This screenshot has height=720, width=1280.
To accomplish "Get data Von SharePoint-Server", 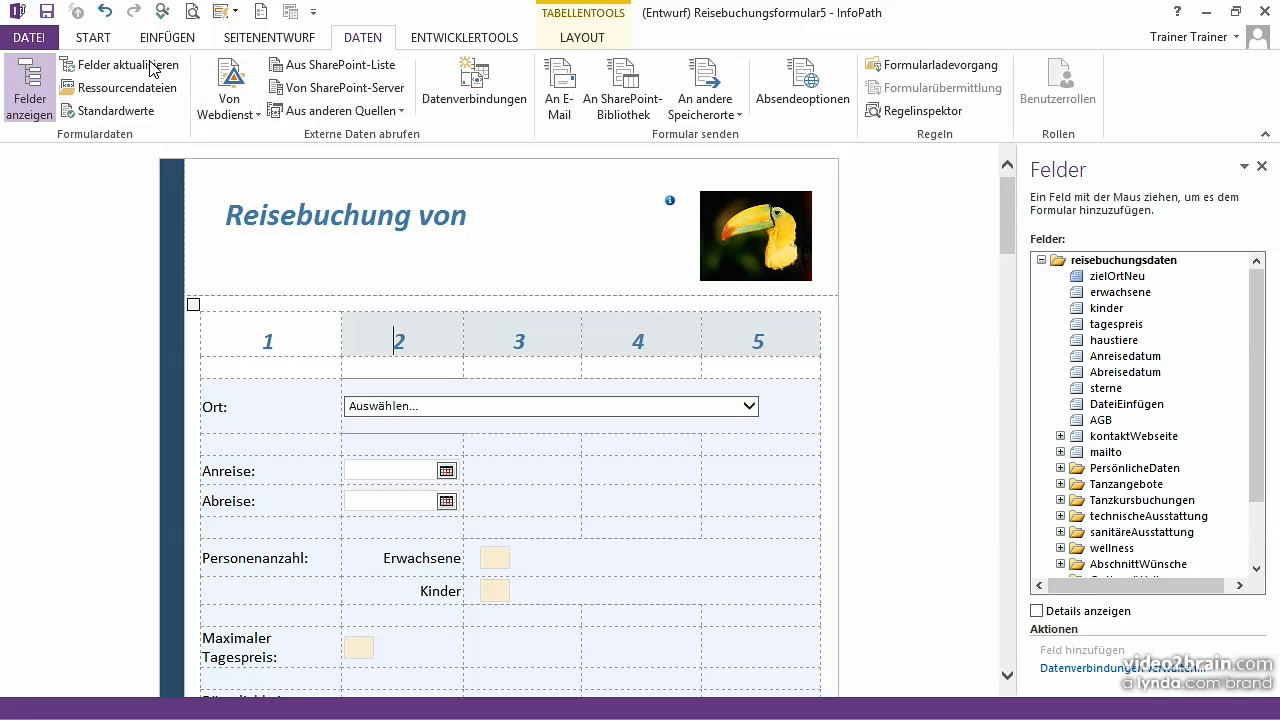I will point(336,88).
